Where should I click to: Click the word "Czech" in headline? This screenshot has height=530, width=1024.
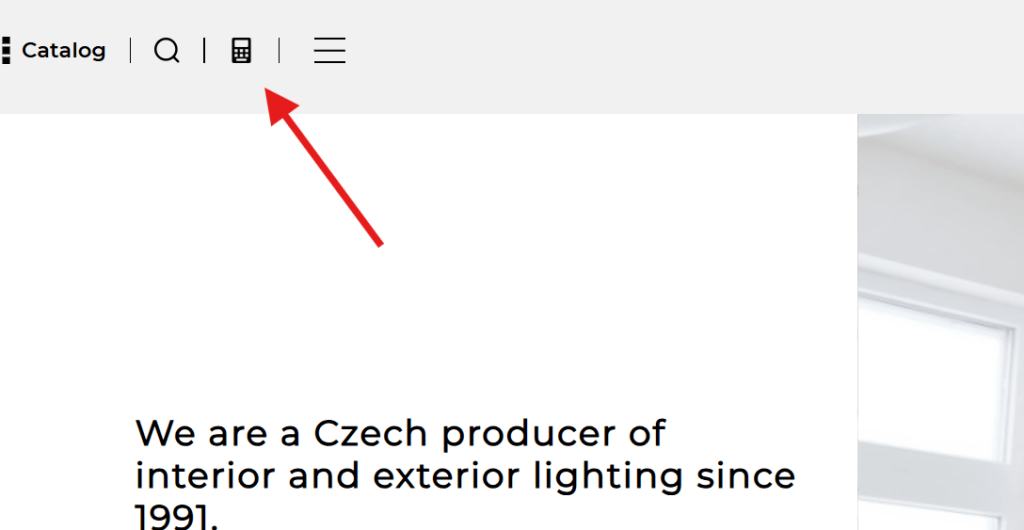(x=370, y=435)
